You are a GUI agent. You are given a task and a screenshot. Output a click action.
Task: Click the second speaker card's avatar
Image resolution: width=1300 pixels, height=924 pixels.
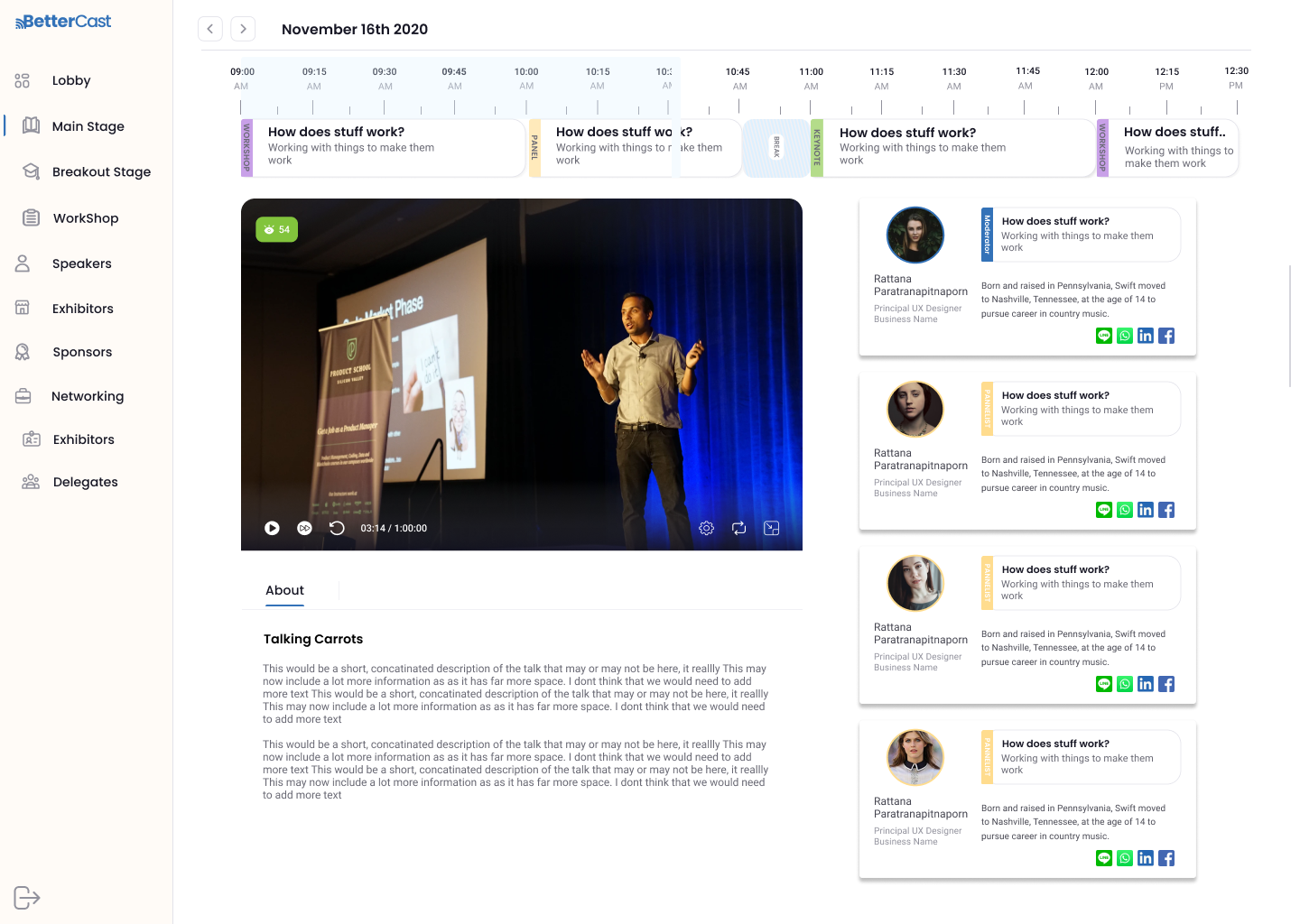tap(915, 410)
